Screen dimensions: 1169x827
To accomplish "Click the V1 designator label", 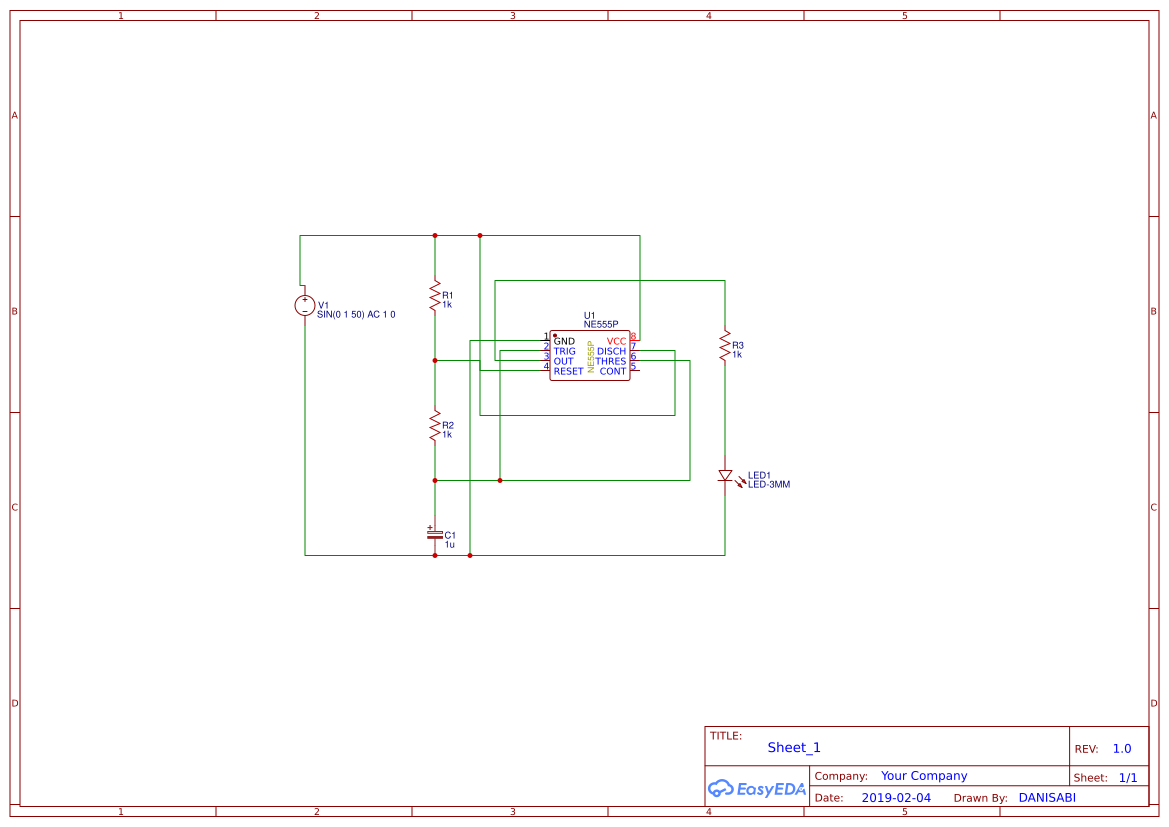I will 323,305.
